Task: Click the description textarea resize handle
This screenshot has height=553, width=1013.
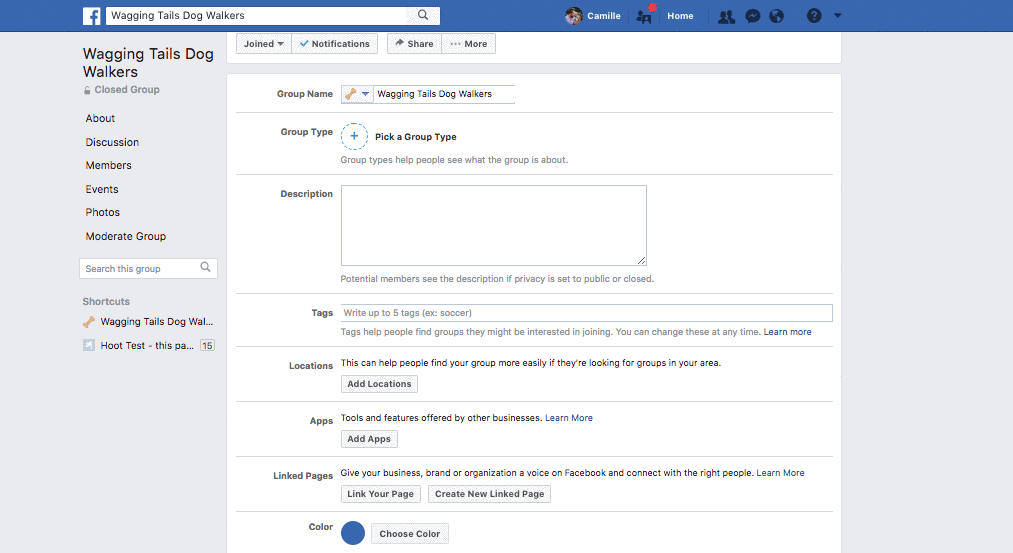Action: click(x=642, y=260)
